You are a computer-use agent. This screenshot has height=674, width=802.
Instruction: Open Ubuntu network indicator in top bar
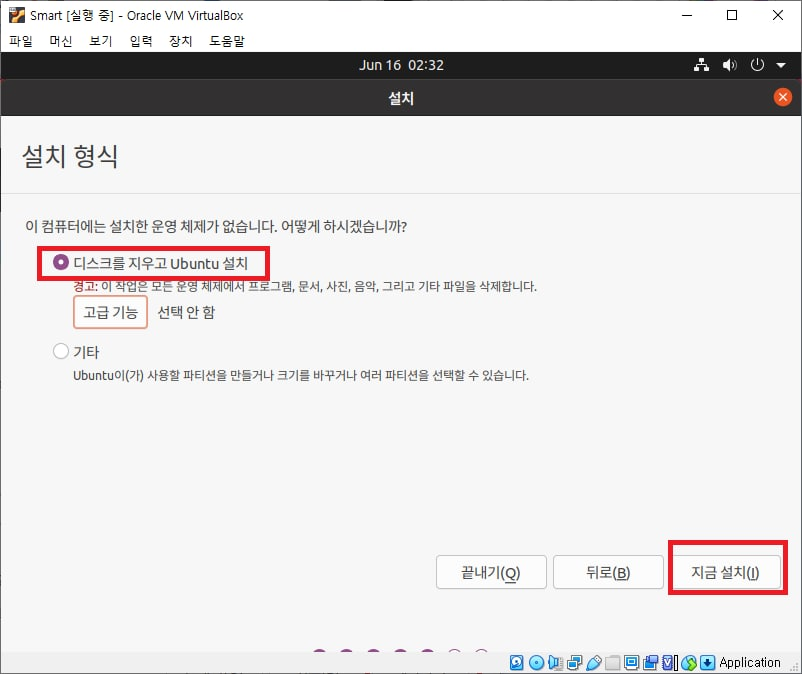[701, 65]
